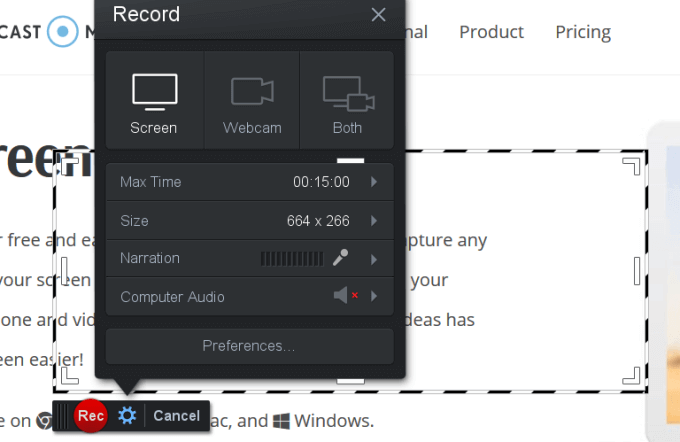Click the Max Time value 00:15:00

[x=321, y=182]
